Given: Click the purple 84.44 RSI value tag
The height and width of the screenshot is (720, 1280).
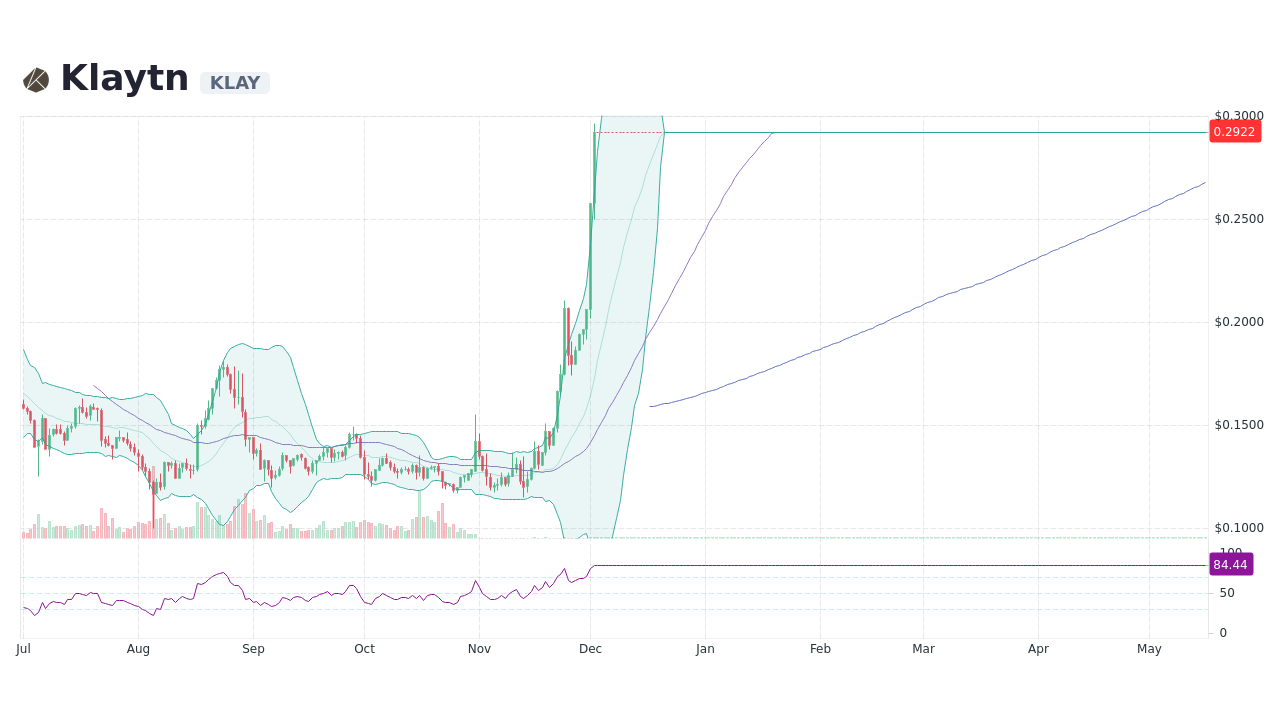Looking at the screenshot, I should [1231, 564].
